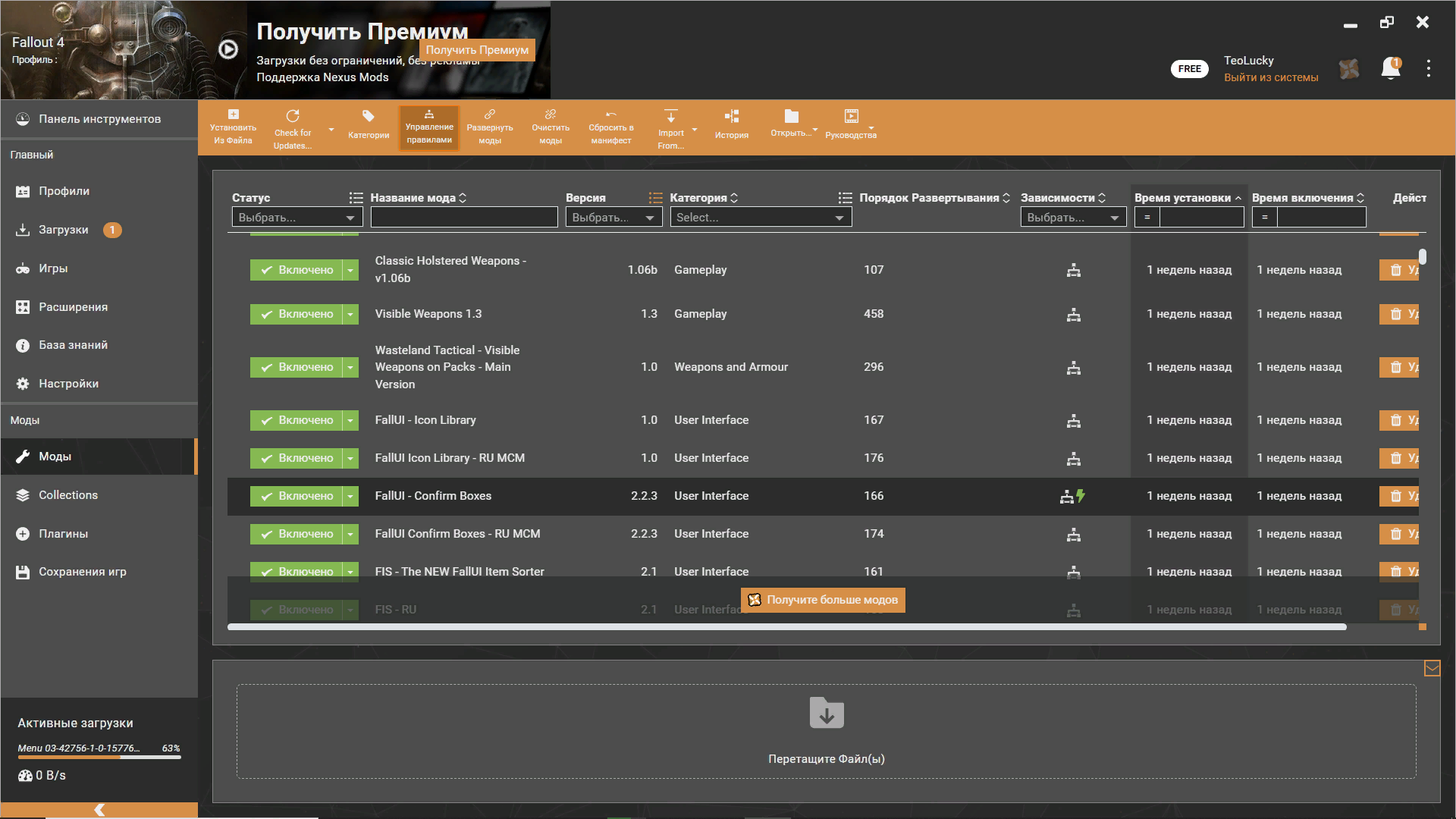Click the mod name filter input field

[x=463, y=218]
